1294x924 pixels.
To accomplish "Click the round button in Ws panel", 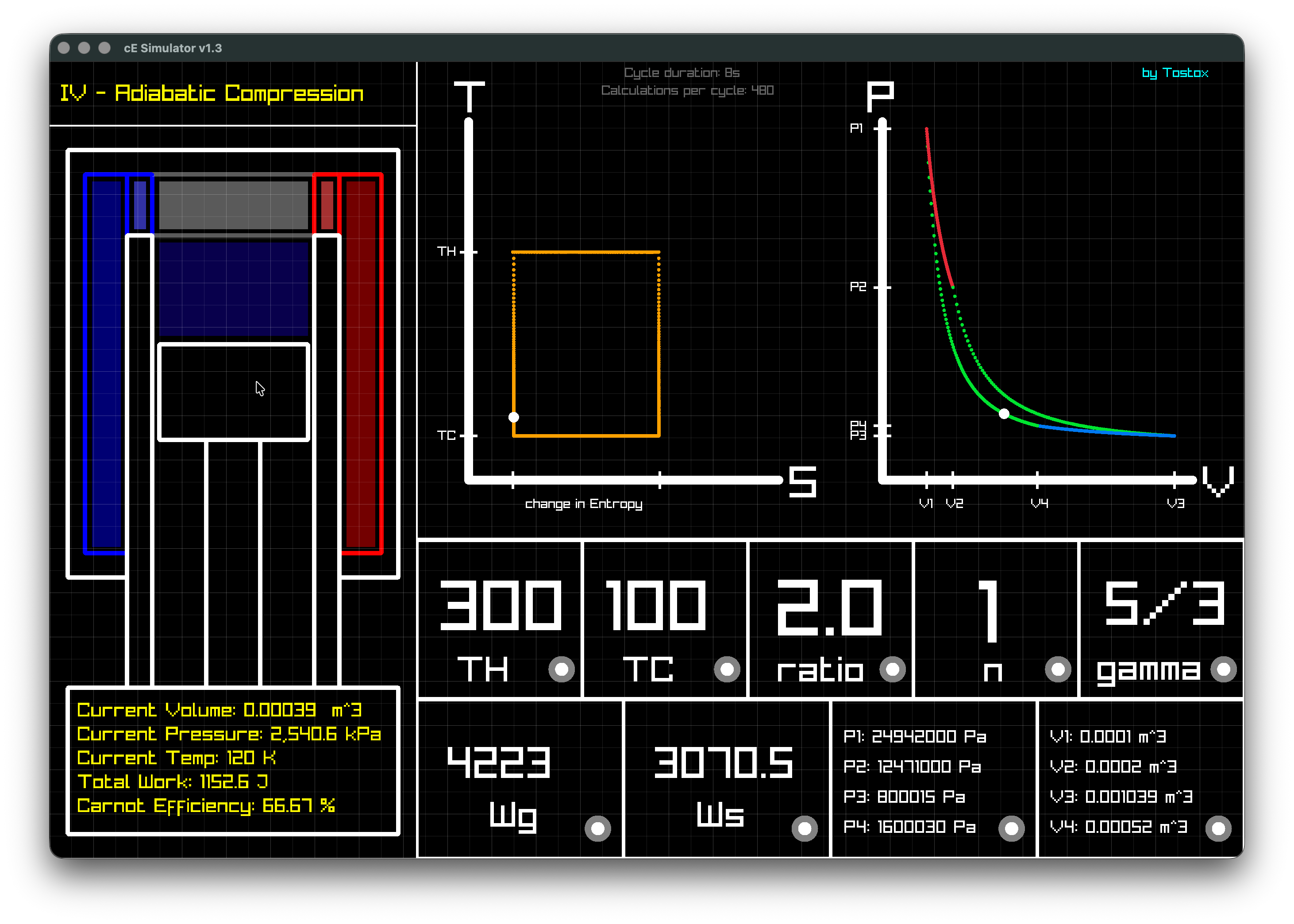I will [804, 828].
